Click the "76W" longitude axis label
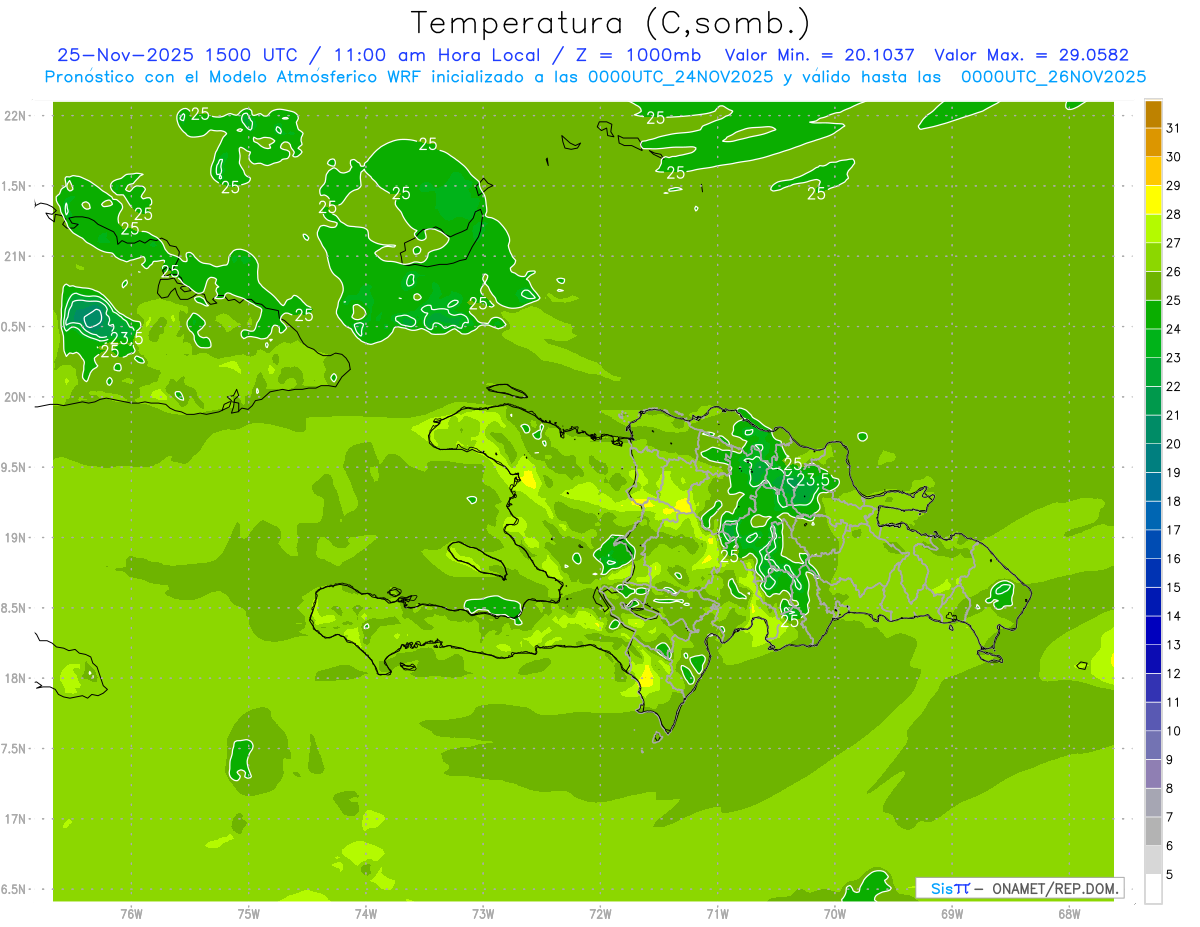1200x927 pixels. pos(131,914)
